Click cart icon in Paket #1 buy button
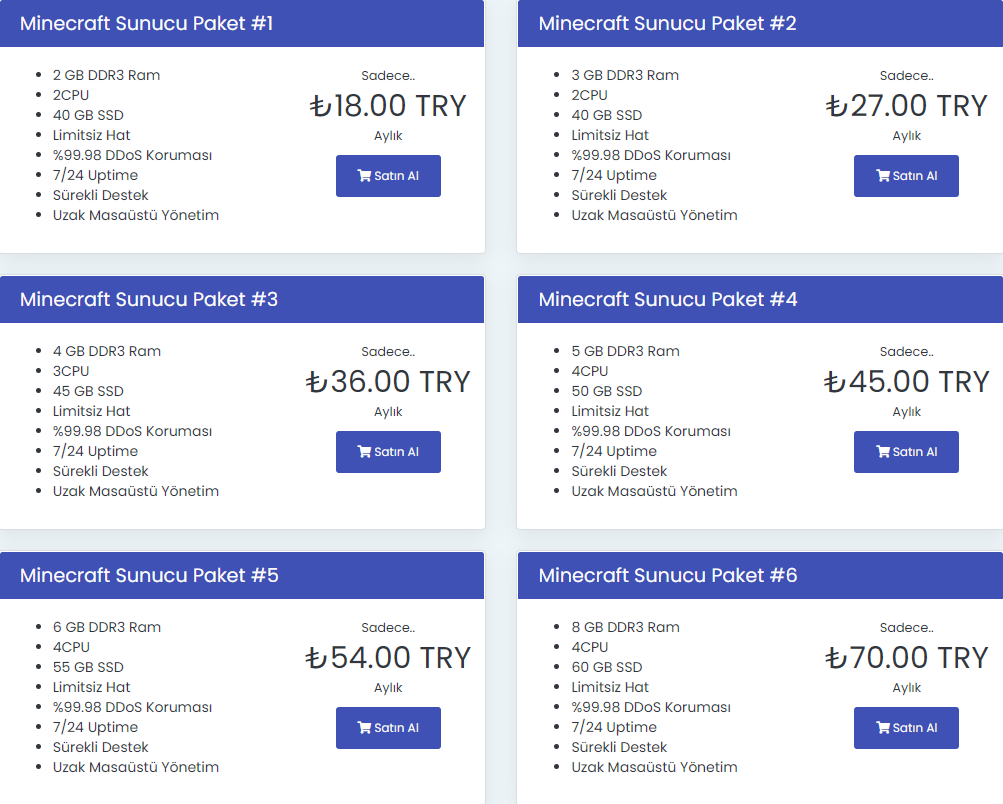Image resolution: width=1003 pixels, height=804 pixels. point(364,175)
